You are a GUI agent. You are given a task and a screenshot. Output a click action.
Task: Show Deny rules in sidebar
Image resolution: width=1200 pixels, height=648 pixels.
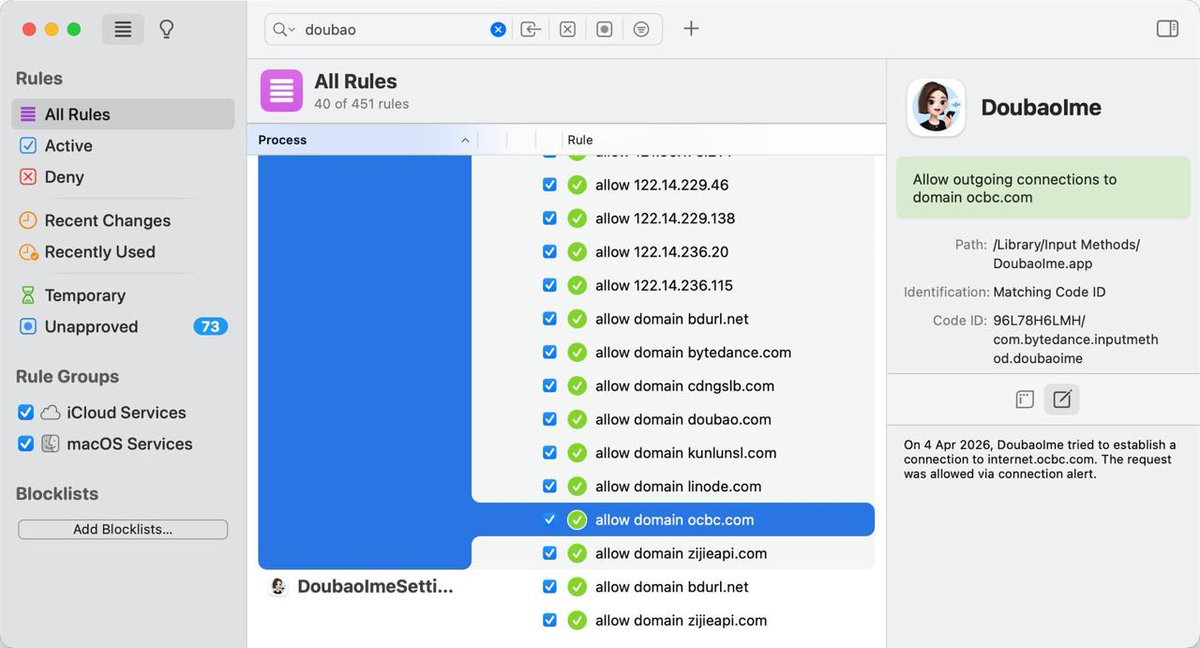pyautogui.click(x=123, y=177)
